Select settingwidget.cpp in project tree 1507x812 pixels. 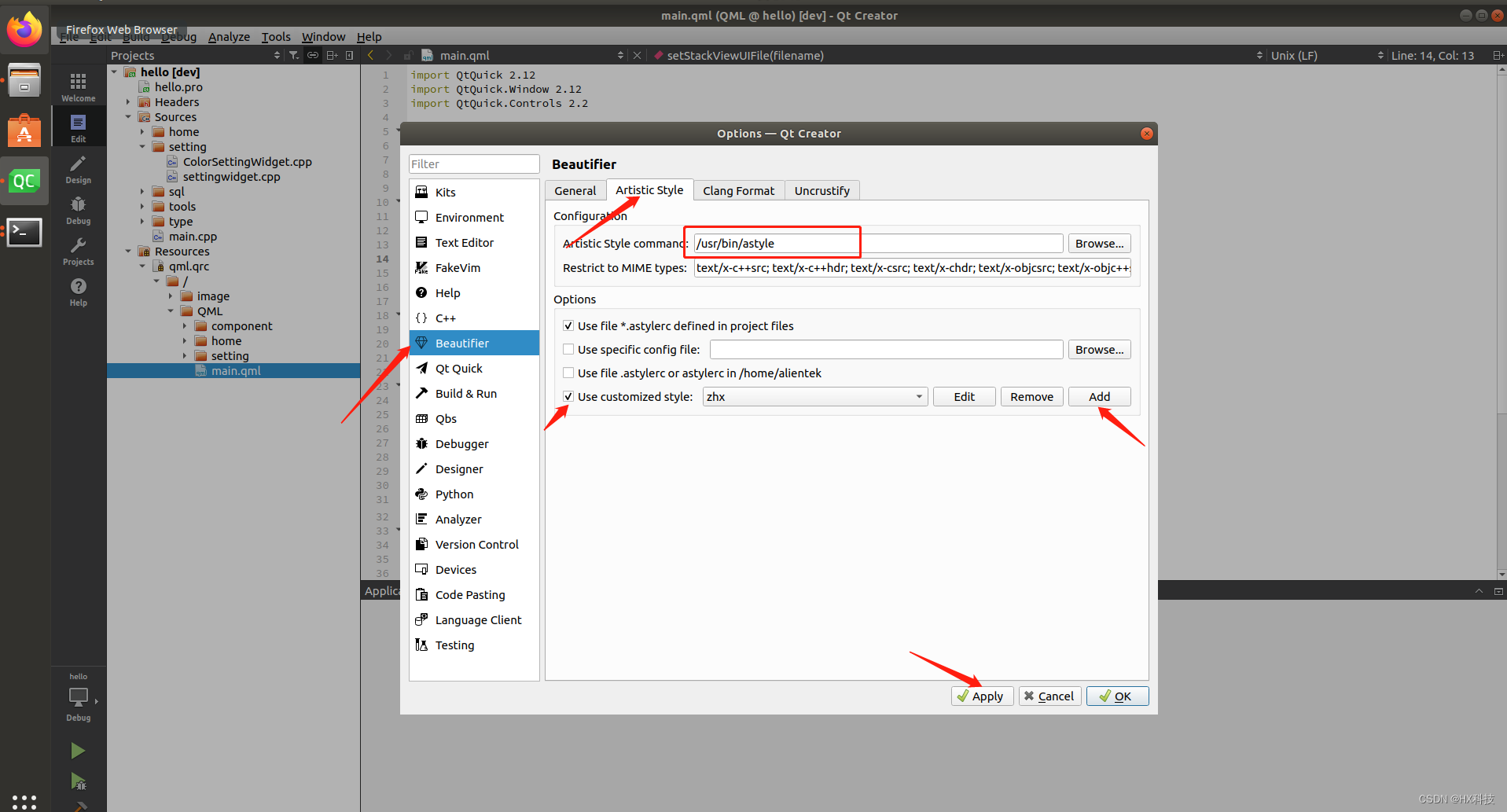[x=231, y=176]
